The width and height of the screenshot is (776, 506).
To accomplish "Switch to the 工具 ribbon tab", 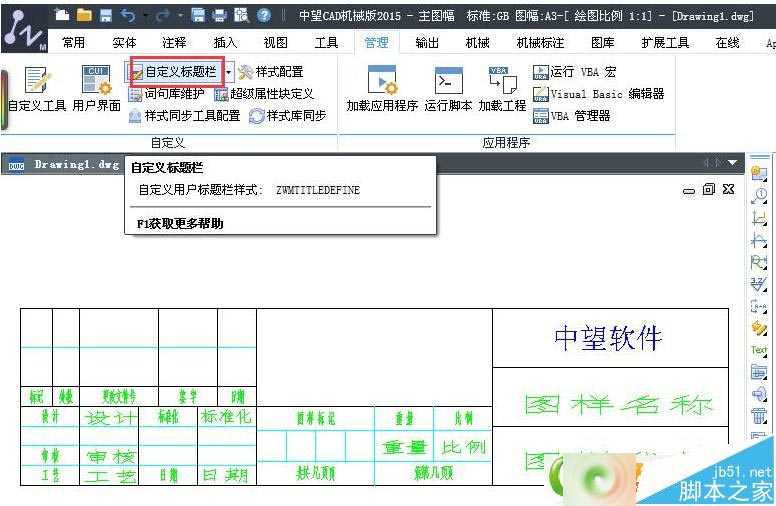I will coord(326,43).
